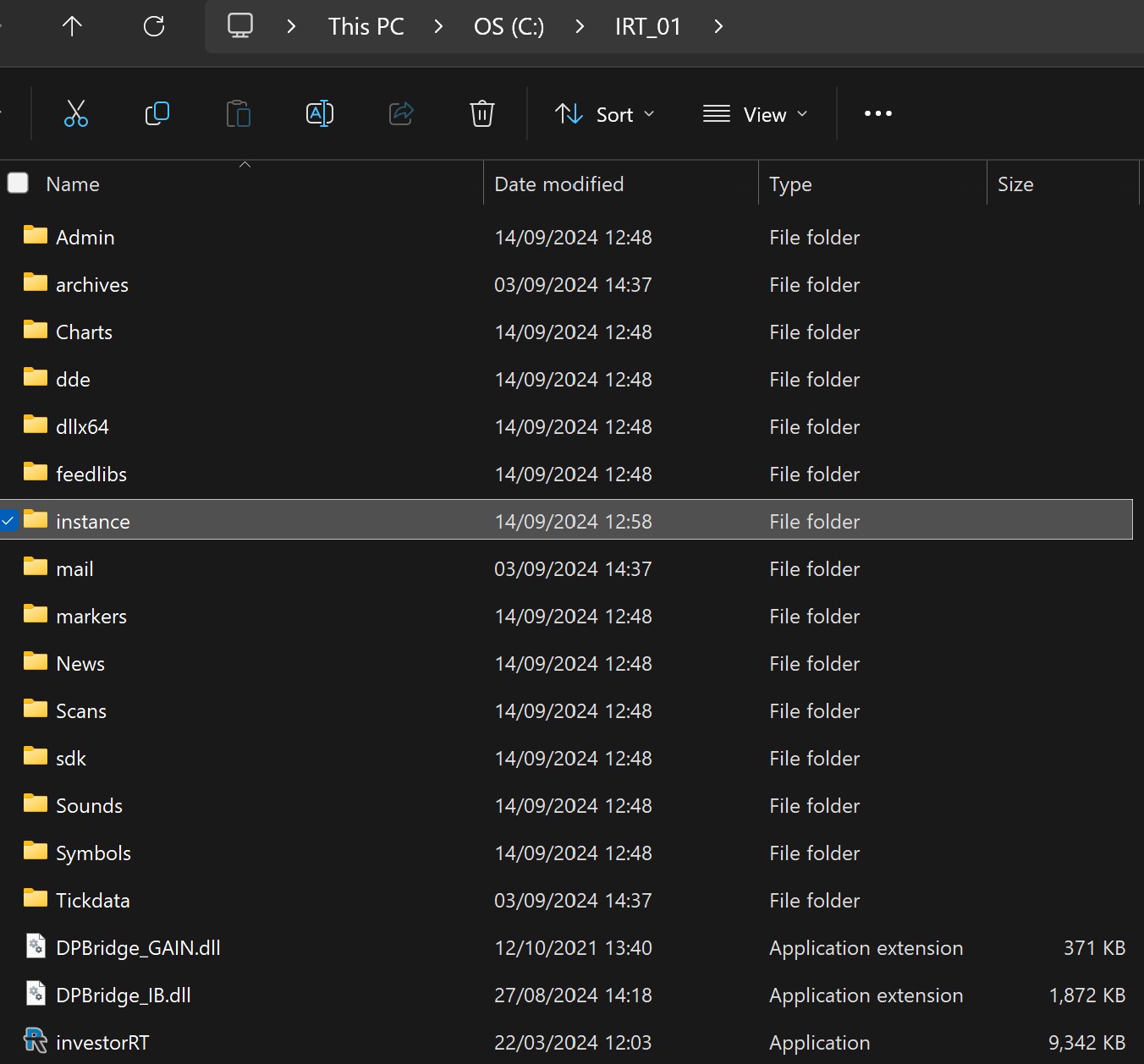This screenshot has height=1064, width=1144.
Task: Click the feedlibs folder icon
Action: [36, 472]
